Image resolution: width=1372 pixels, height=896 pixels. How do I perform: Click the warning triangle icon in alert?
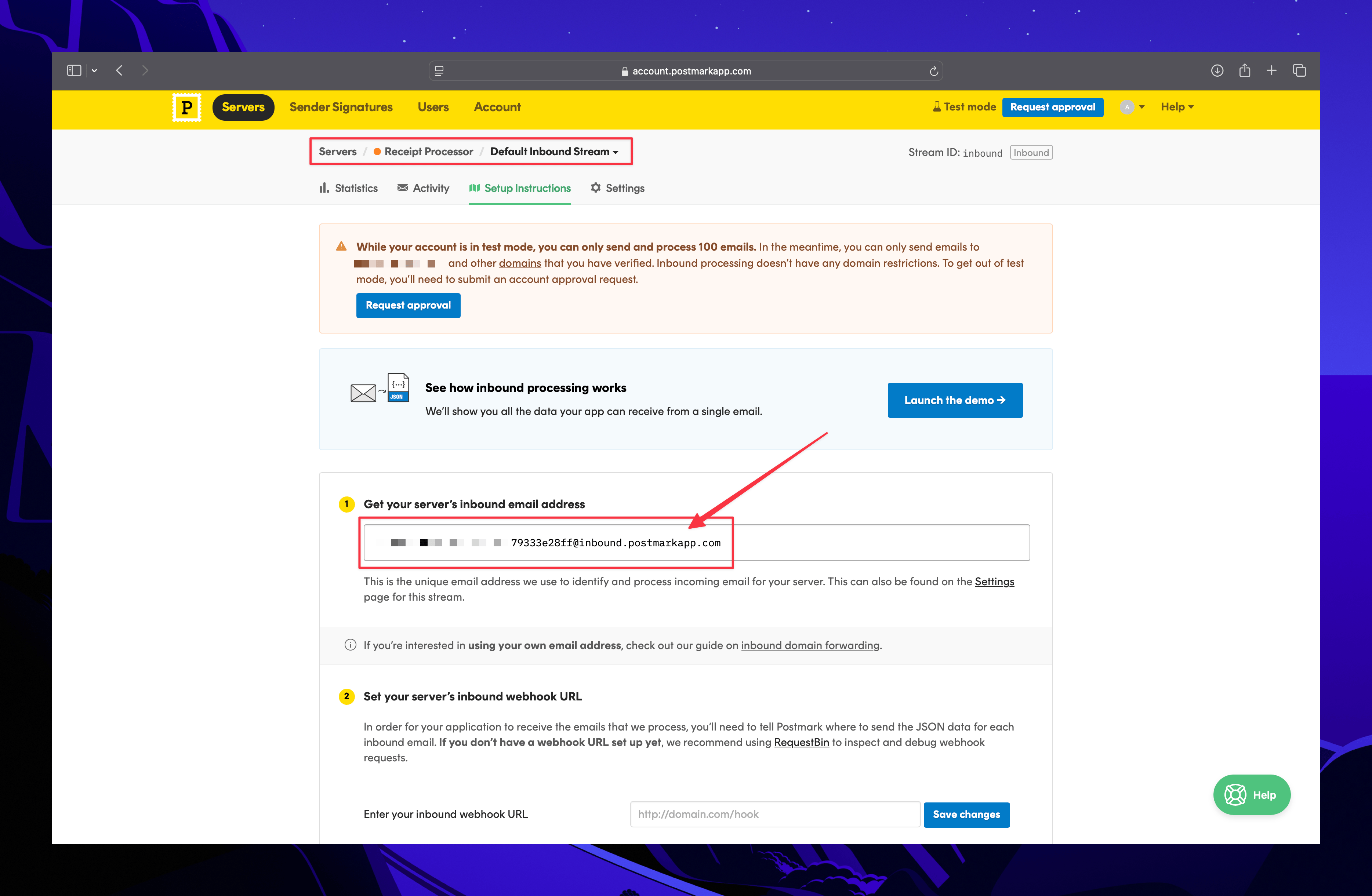[341, 247]
